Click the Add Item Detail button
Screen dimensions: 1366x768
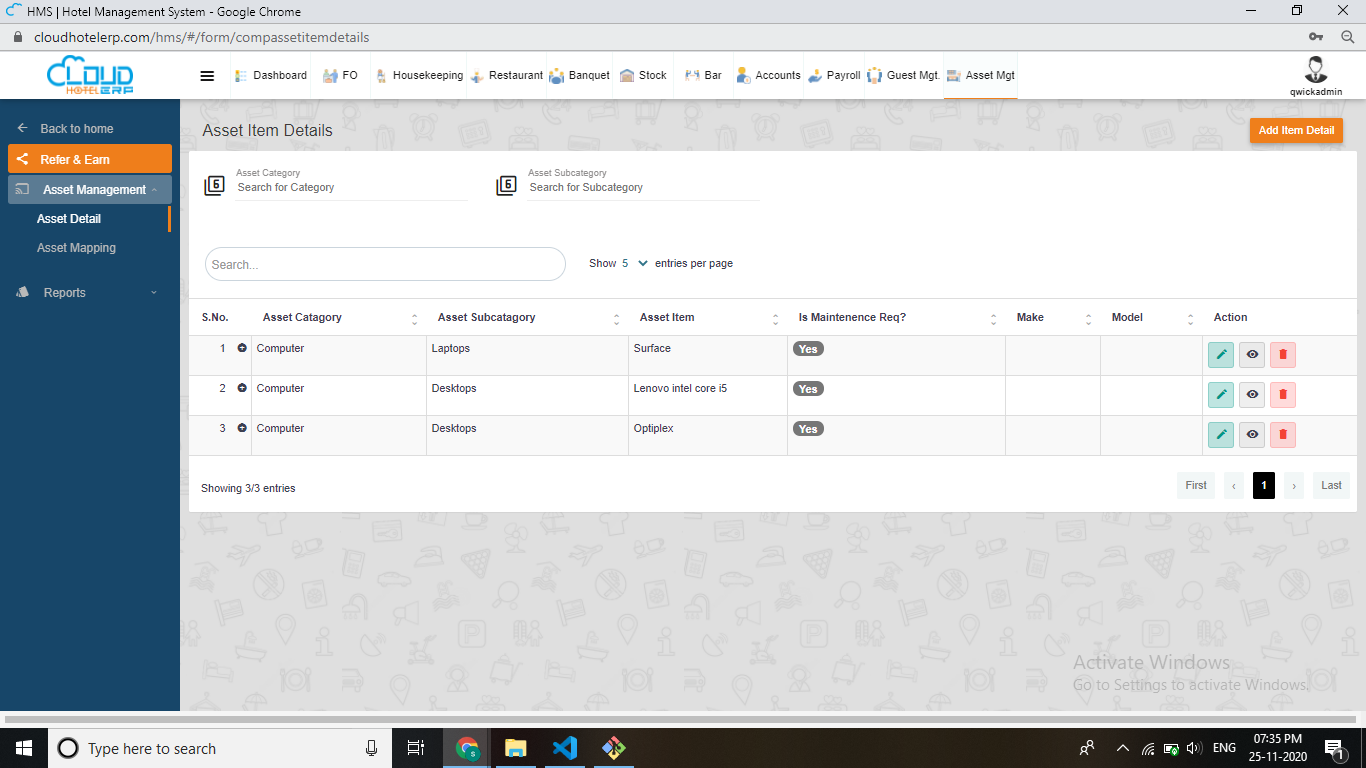1295,131
